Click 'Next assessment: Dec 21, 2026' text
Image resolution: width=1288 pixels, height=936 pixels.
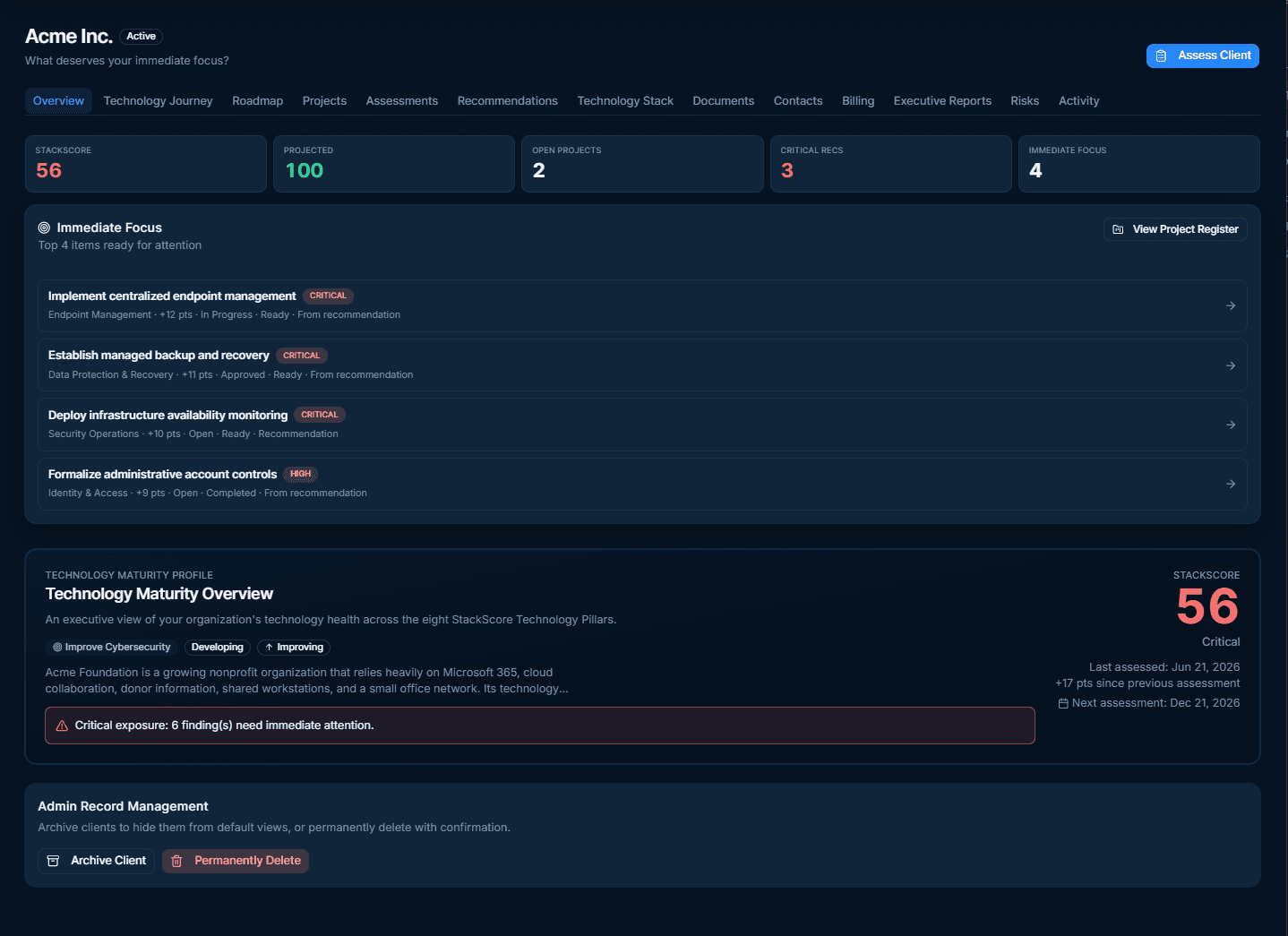click(x=1155, y=703)
